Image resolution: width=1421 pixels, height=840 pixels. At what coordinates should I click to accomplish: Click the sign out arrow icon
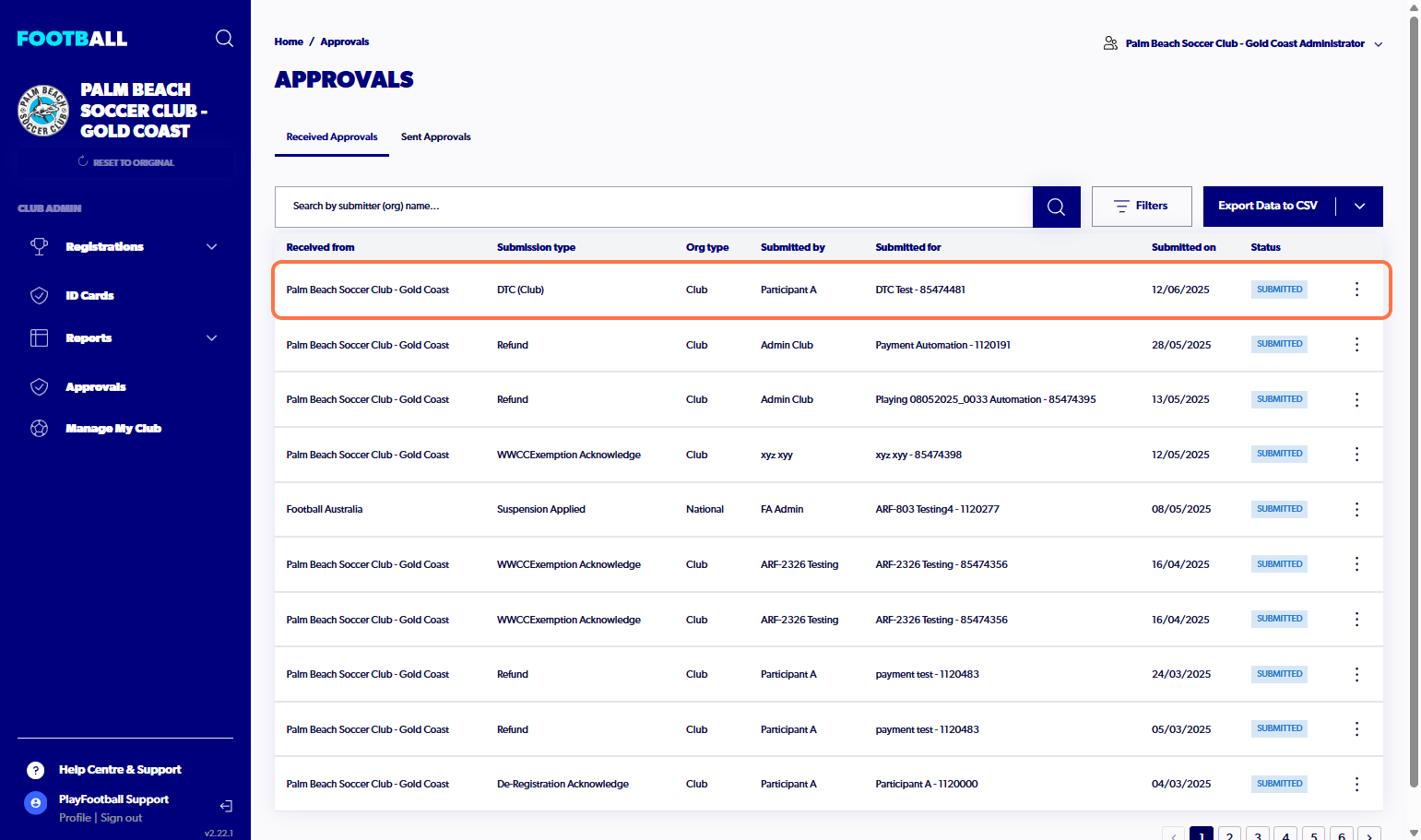(226, 806)
